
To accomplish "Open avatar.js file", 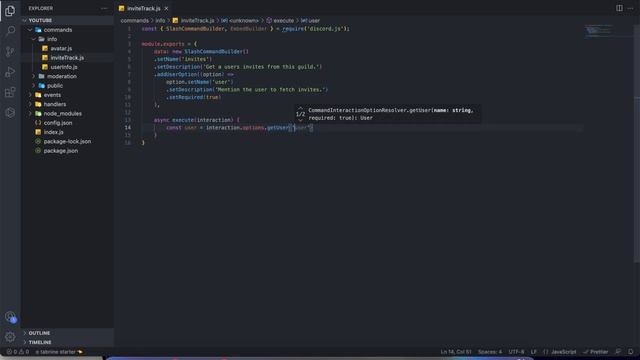I will click(67, 48).
